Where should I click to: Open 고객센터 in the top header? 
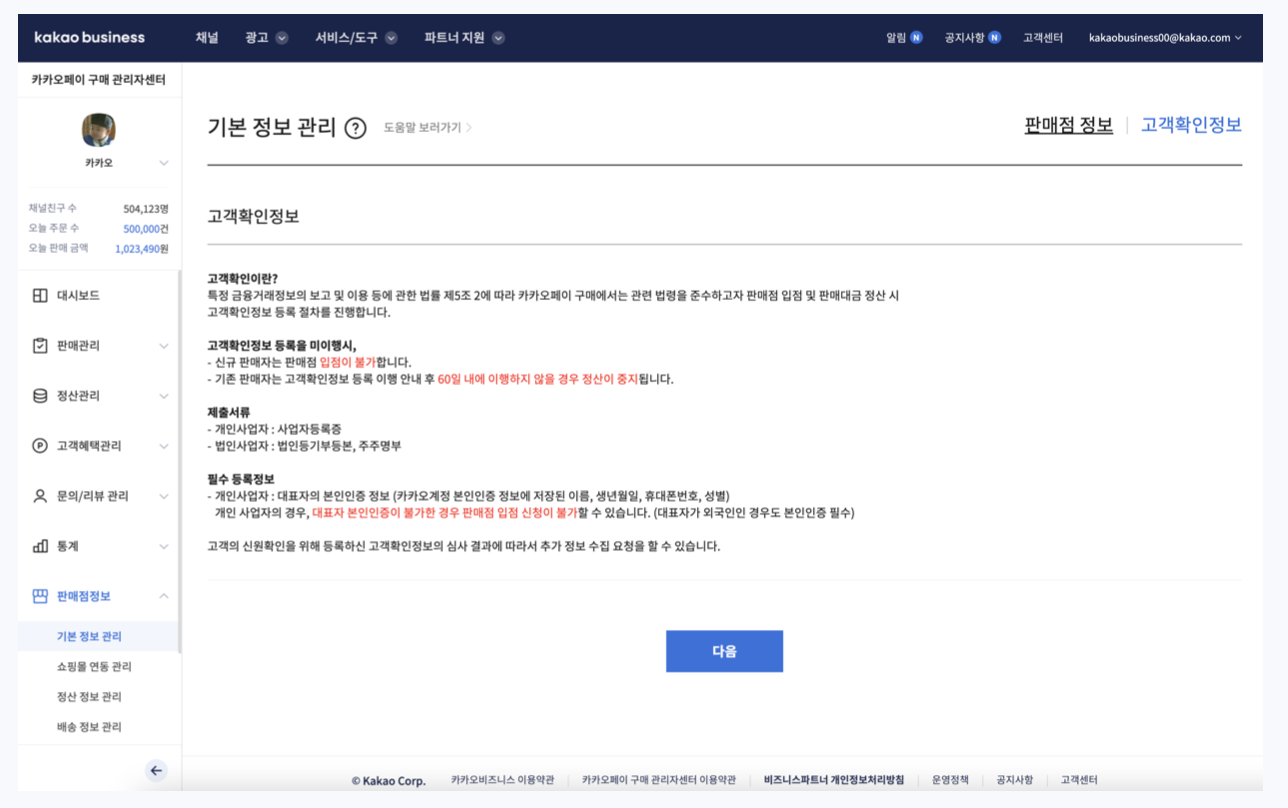(1043, 38)
